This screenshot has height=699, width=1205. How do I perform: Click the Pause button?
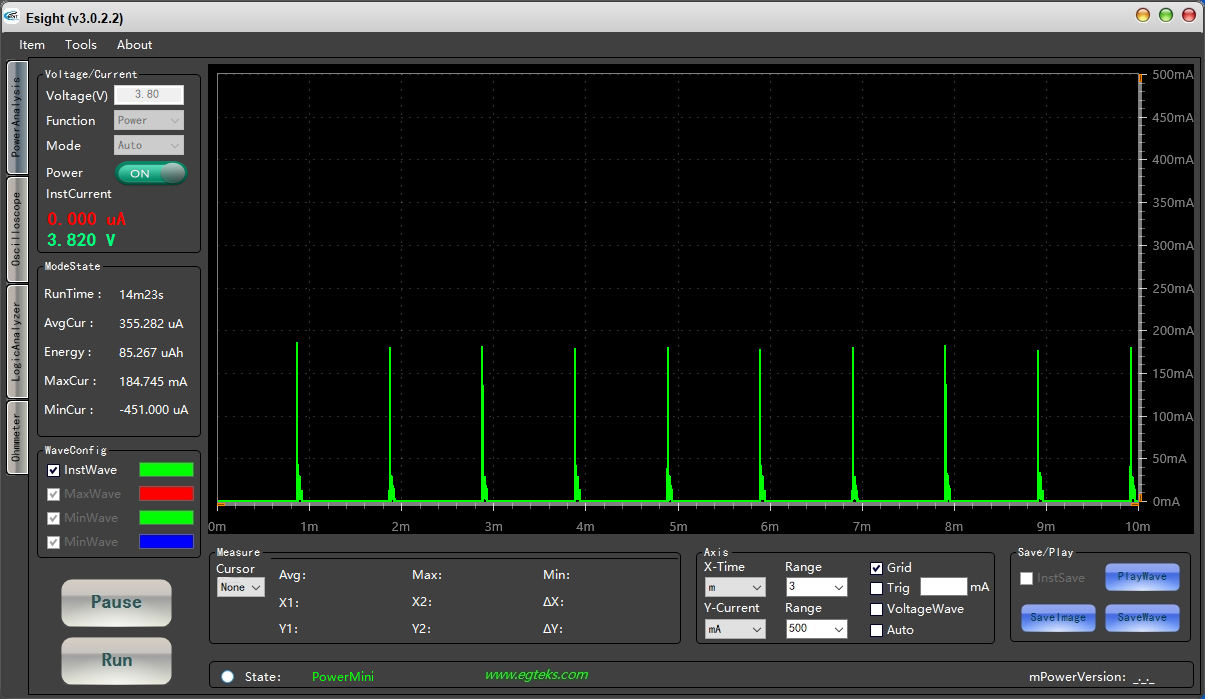pos(116,603)
